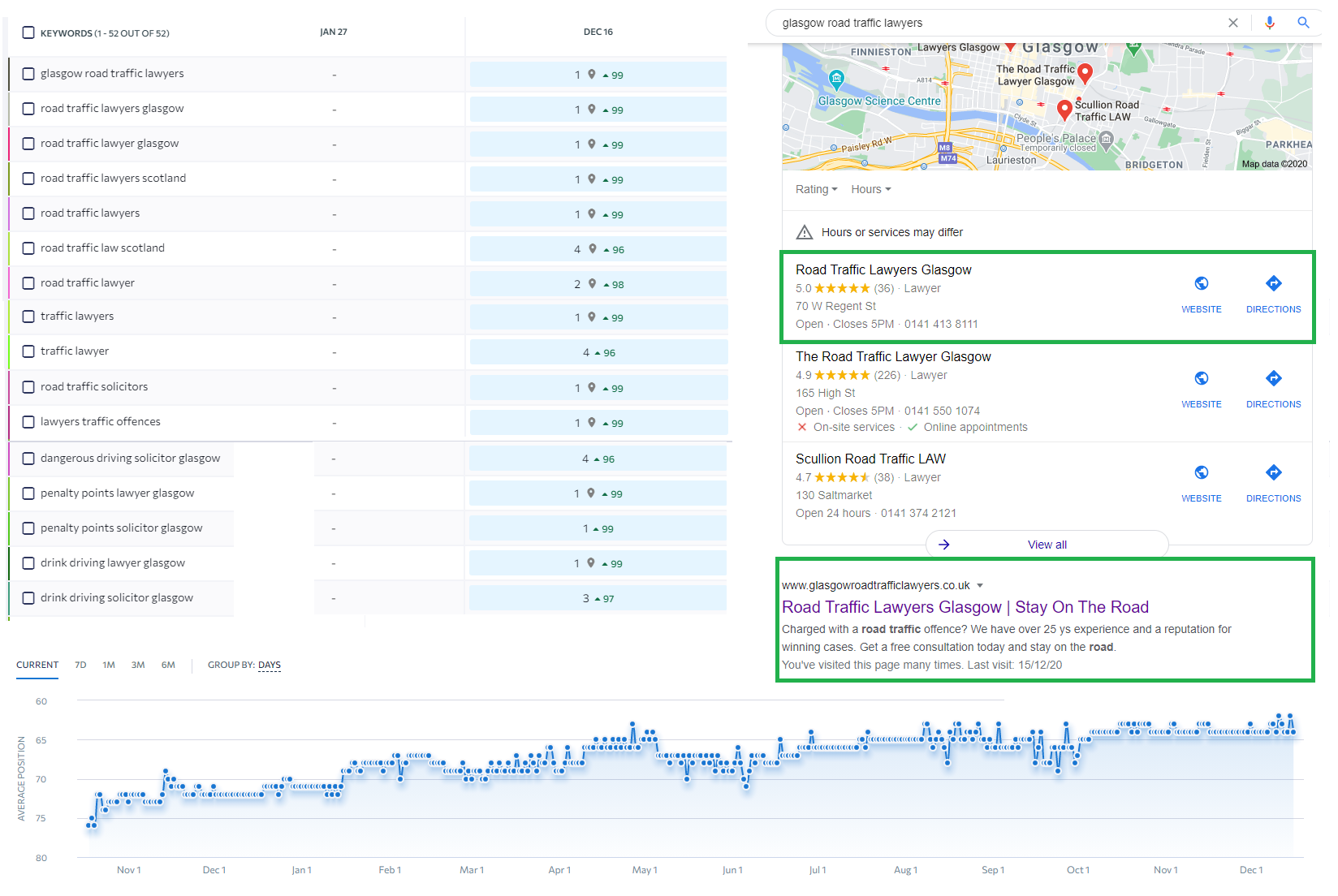Check dangerous driving solicitor glasgow checkbox

(28, 459)
